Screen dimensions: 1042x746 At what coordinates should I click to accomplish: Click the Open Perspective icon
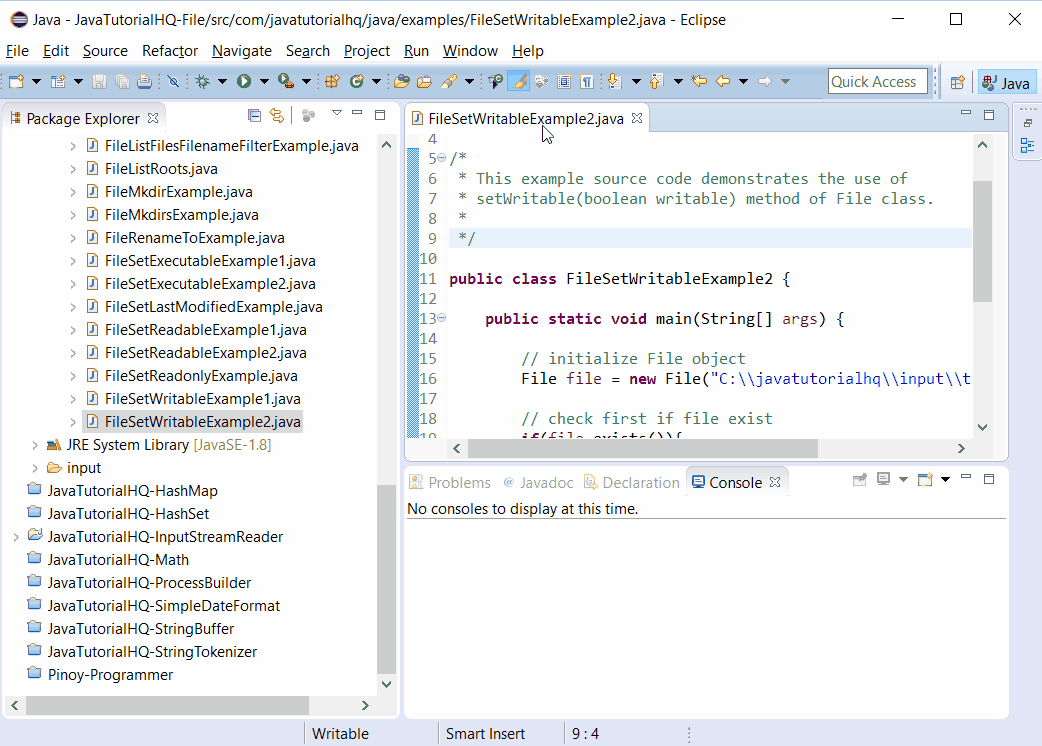(958, 82)
